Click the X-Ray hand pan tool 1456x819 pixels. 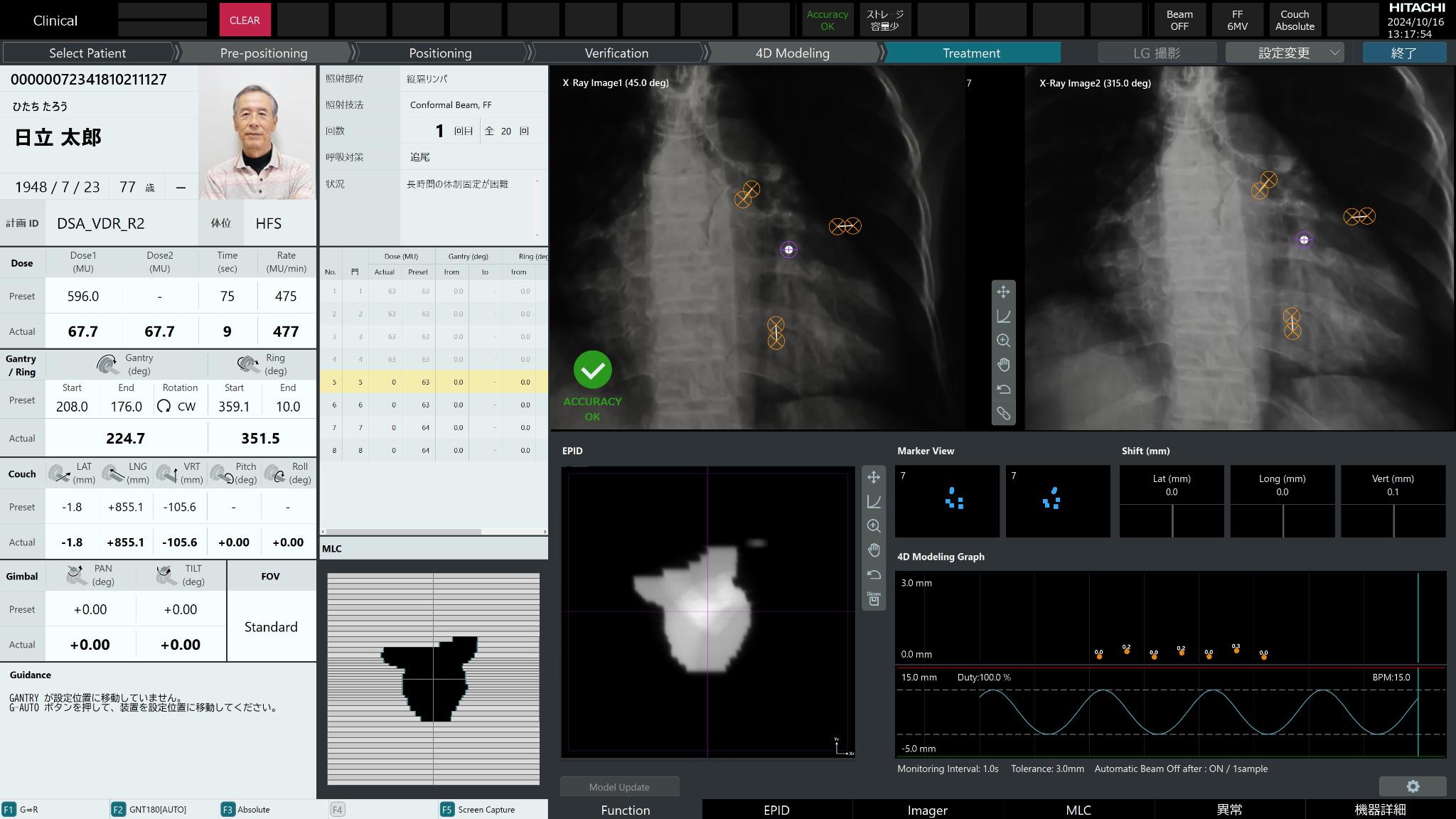tap(1003, 365)
